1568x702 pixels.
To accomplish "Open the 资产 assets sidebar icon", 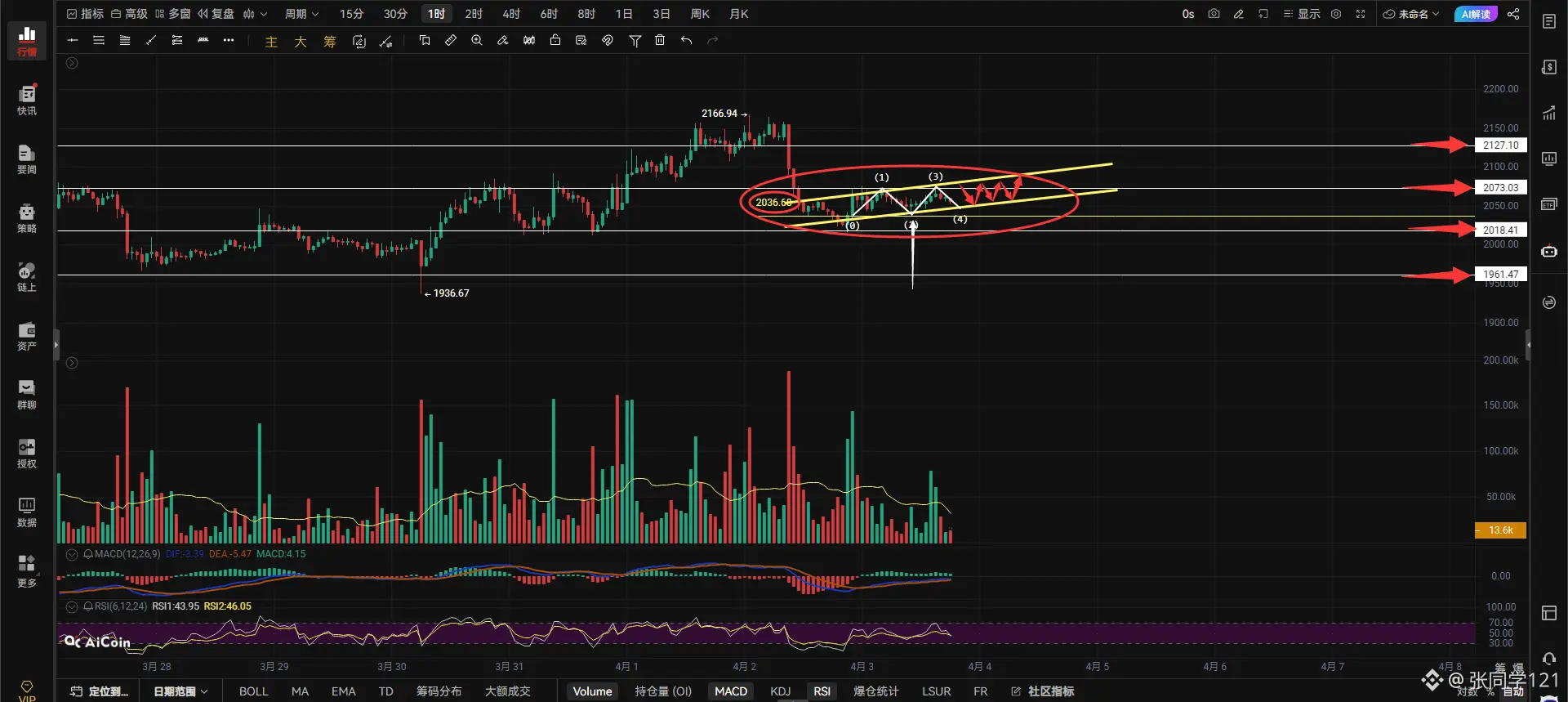I will (27, 335).
